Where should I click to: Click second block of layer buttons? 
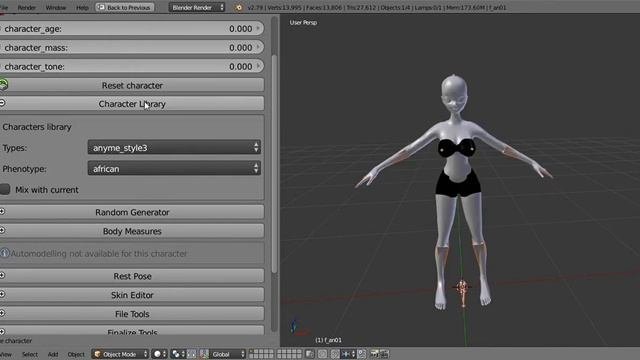(x=289, y=354)
